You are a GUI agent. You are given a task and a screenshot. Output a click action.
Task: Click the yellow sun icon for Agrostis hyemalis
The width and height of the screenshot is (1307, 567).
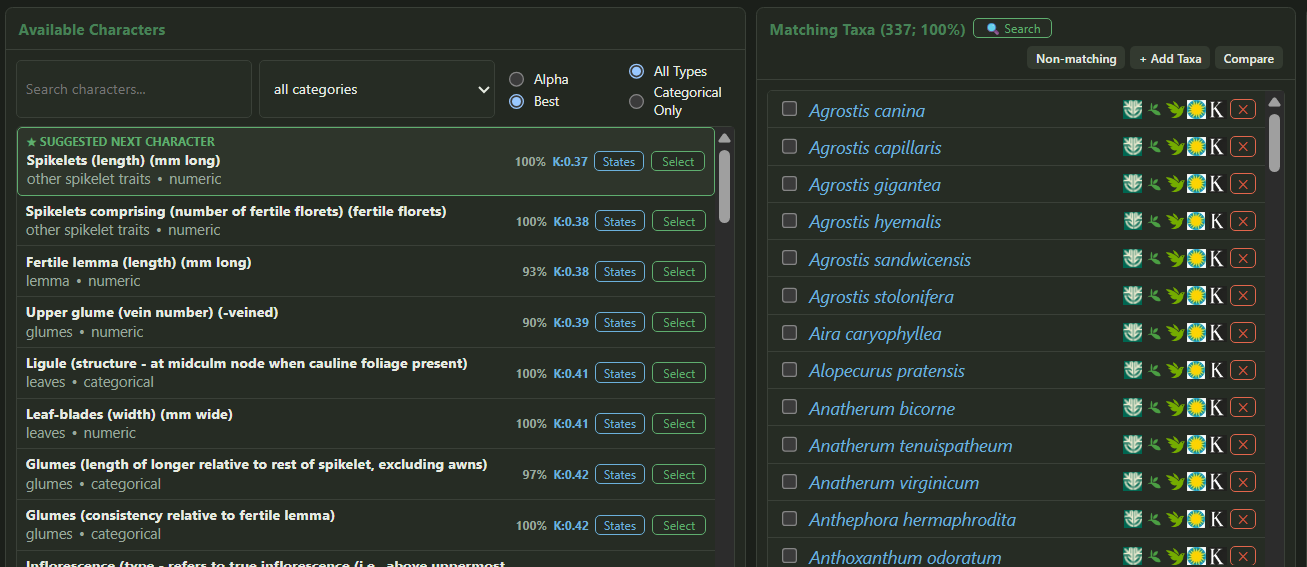[1196, 221]
